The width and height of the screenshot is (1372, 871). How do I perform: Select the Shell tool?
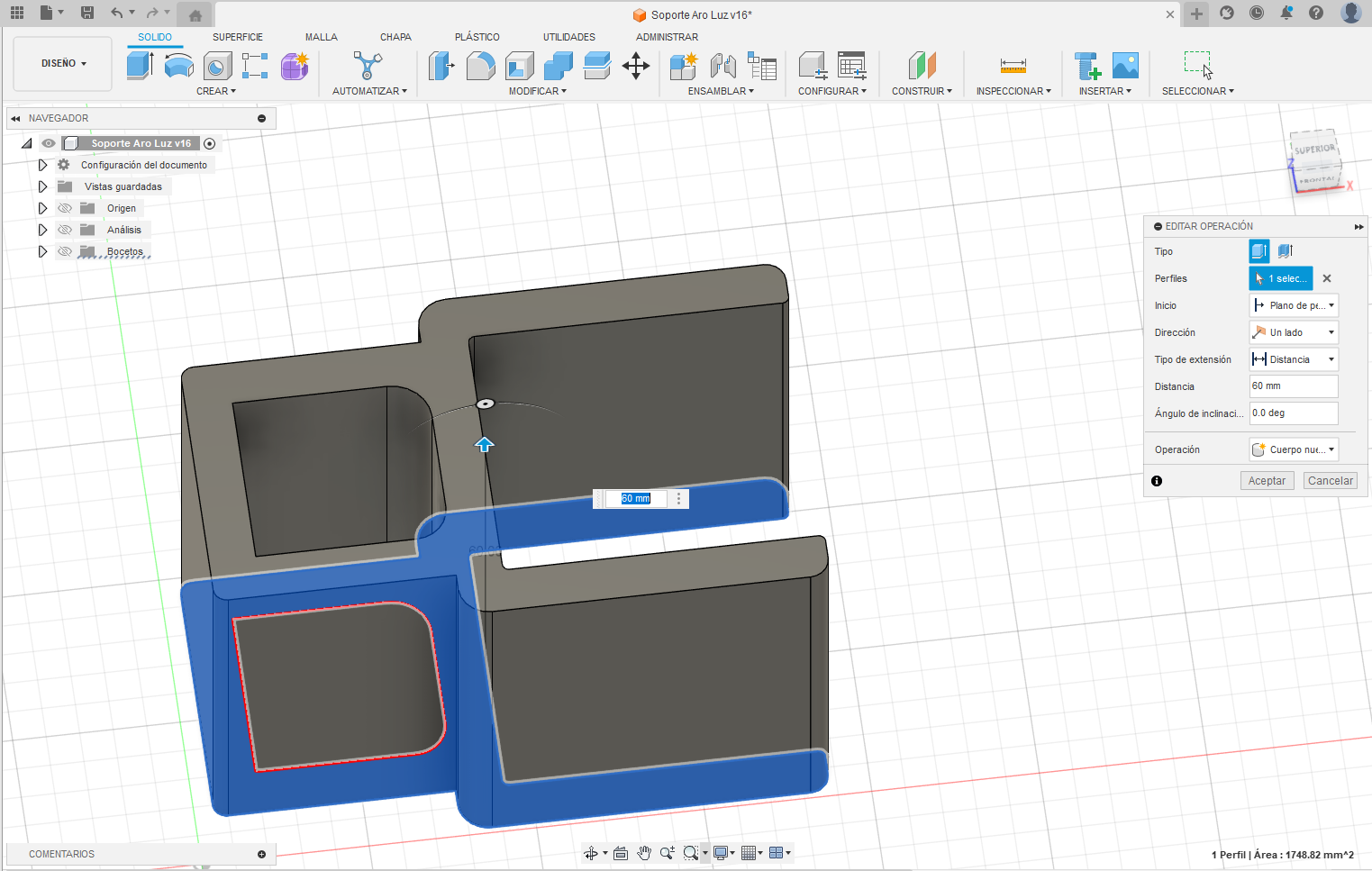519,66
